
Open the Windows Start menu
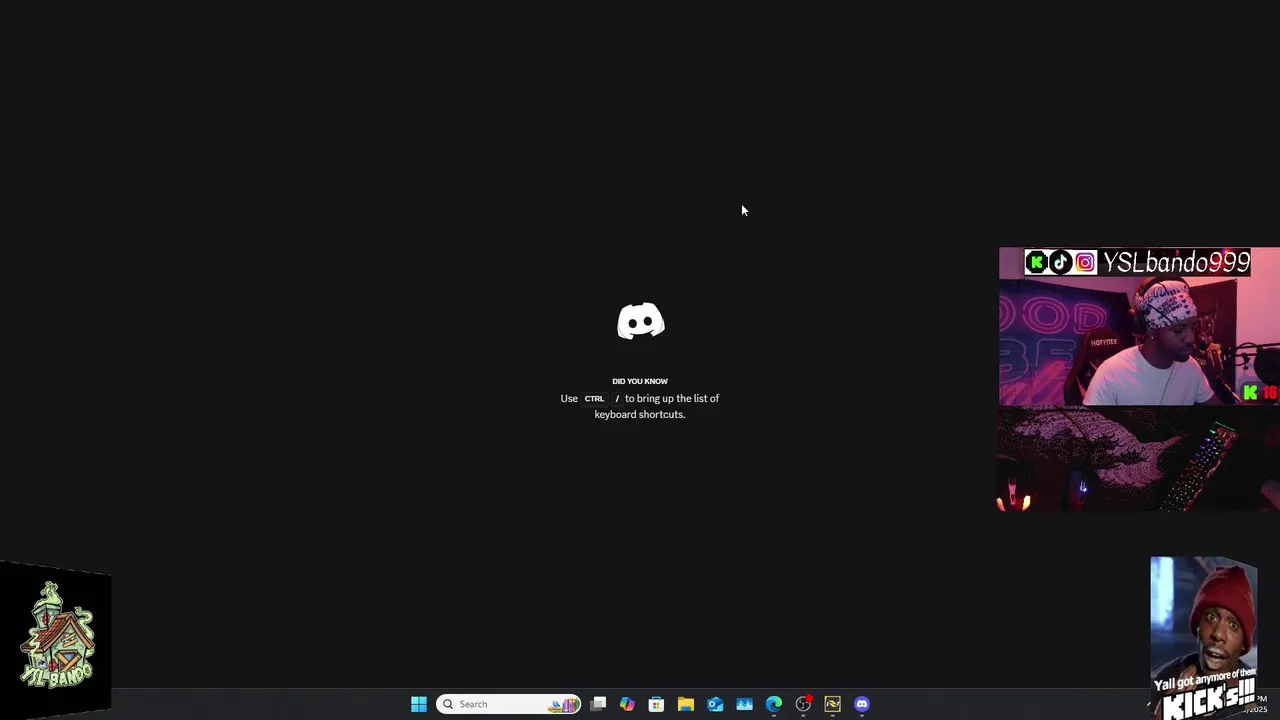(x=419, y=704)
